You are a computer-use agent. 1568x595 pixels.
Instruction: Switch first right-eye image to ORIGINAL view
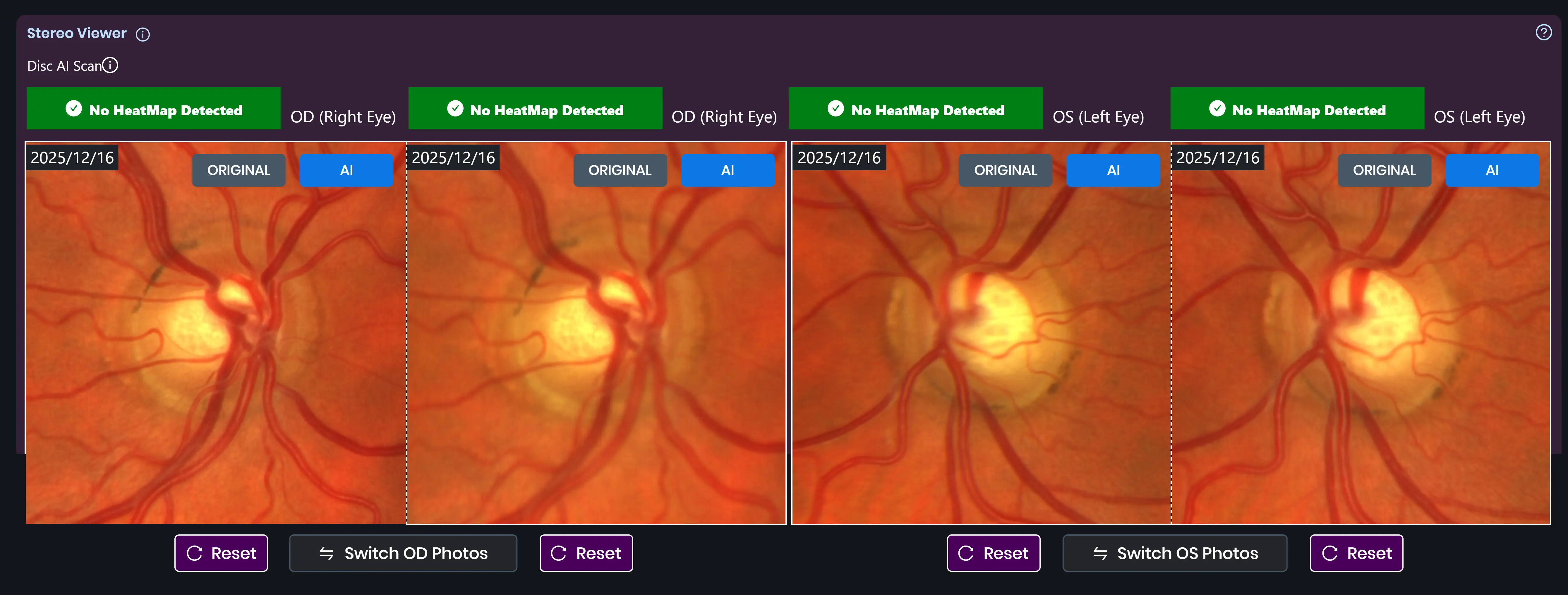pyautogui.click(x=239, y=170)
